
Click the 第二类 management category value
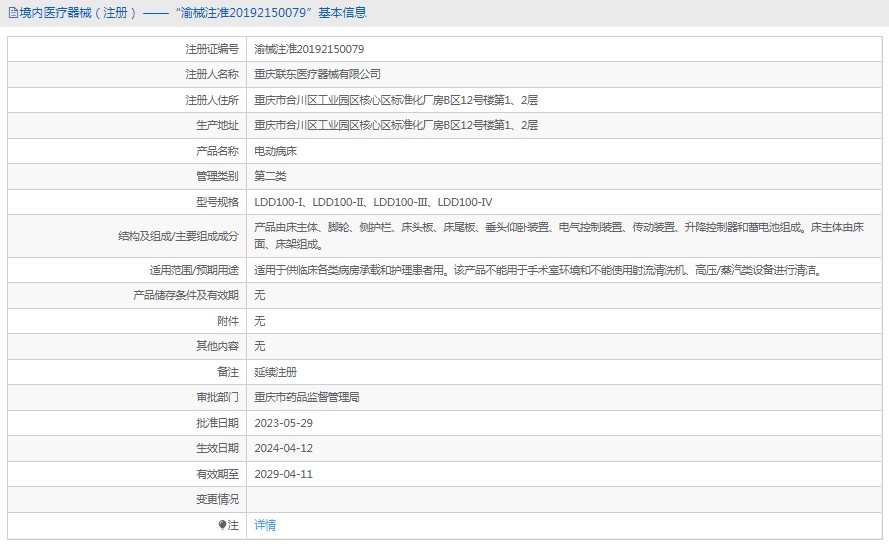270,176
